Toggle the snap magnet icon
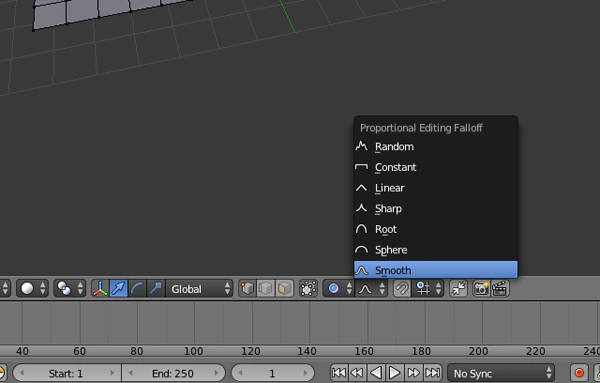Viewport: 600px width, 383px height. [x=402, y=288]
